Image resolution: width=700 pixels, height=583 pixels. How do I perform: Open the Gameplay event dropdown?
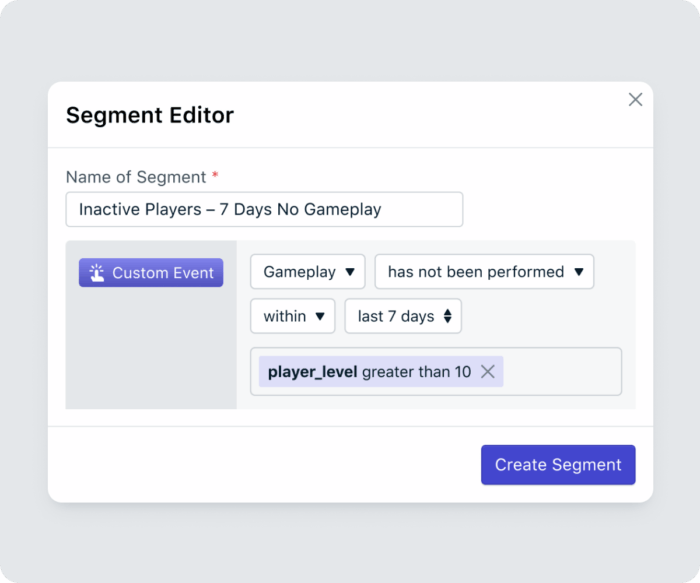(307, 272)
